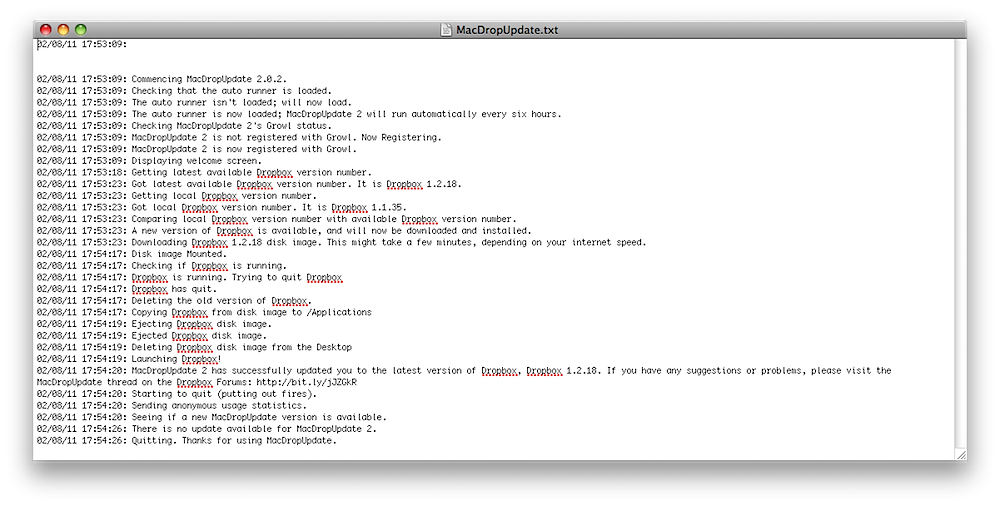Click the line 'Checking that the auto runner is loaded.'
The height and width of the screenshot is (506, 1000).
[184, 91]
